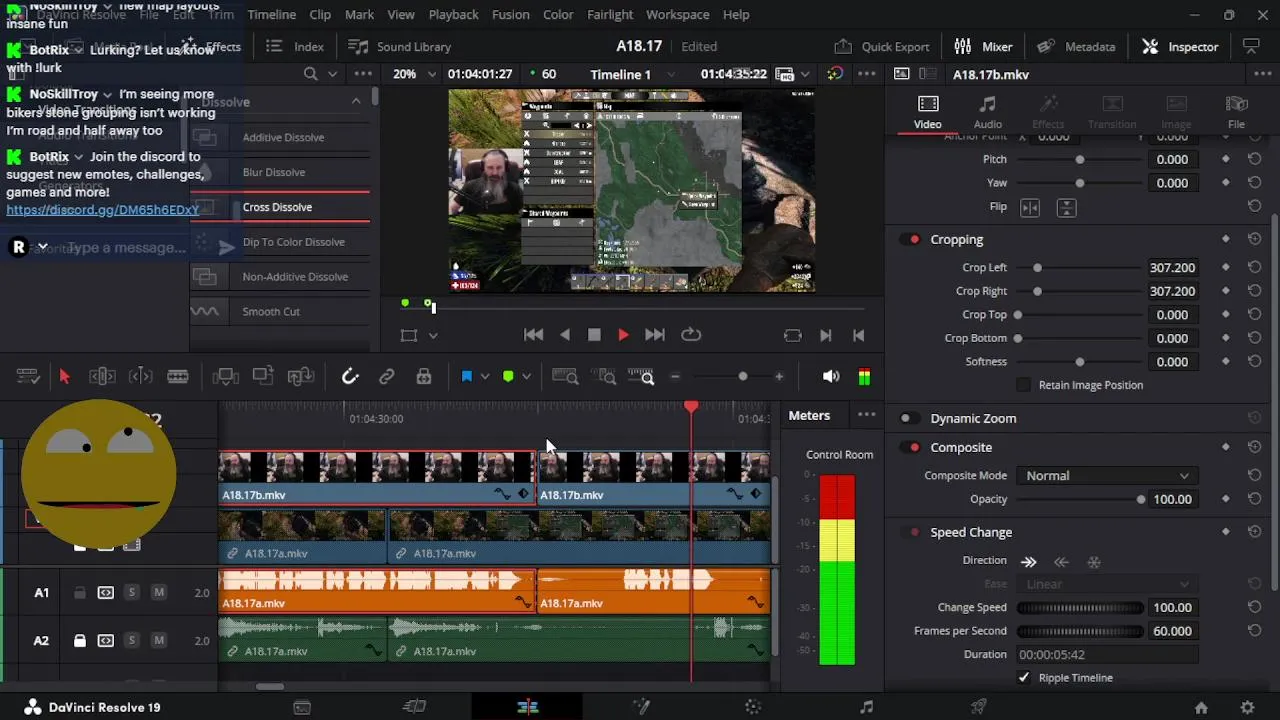1280x720 pixels.
Task: Click the Insert Clip tool
Action: click(226, 376)
